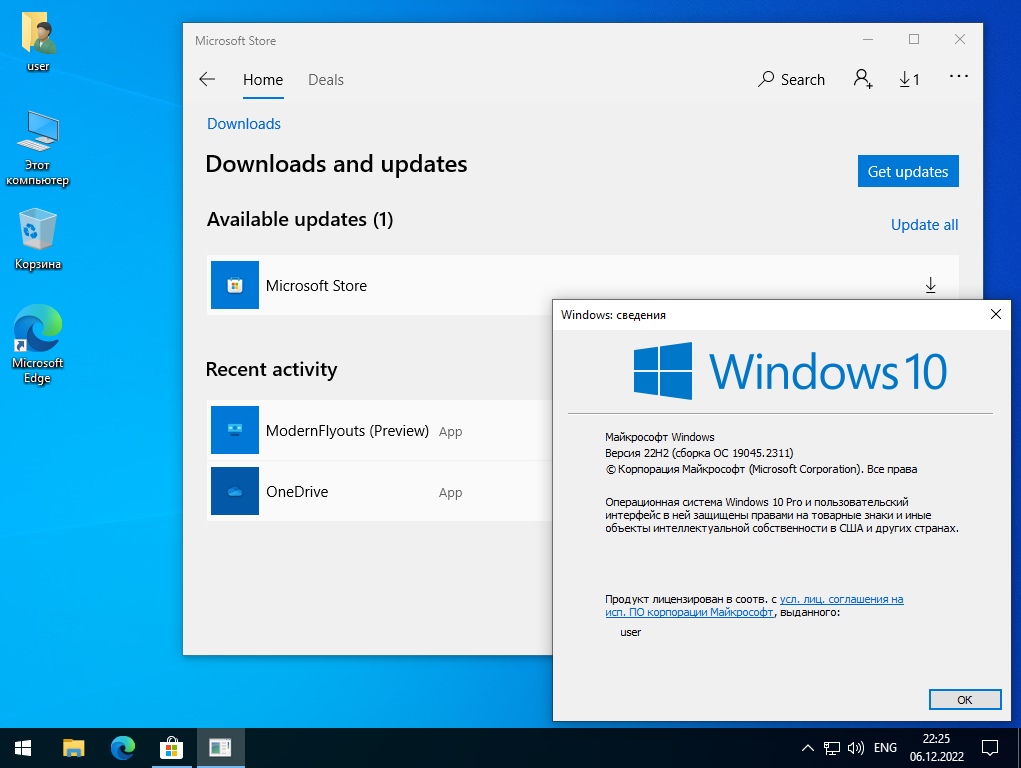Screen dimensions: 1021x768
Task: Open the account sign-in icon
Action: 863,79
